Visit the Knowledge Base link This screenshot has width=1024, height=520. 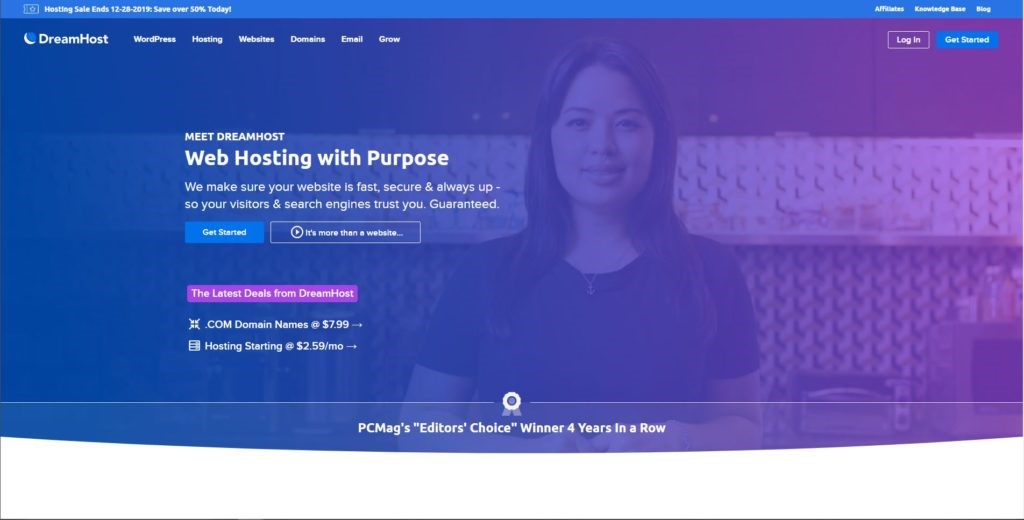[940, 9]
